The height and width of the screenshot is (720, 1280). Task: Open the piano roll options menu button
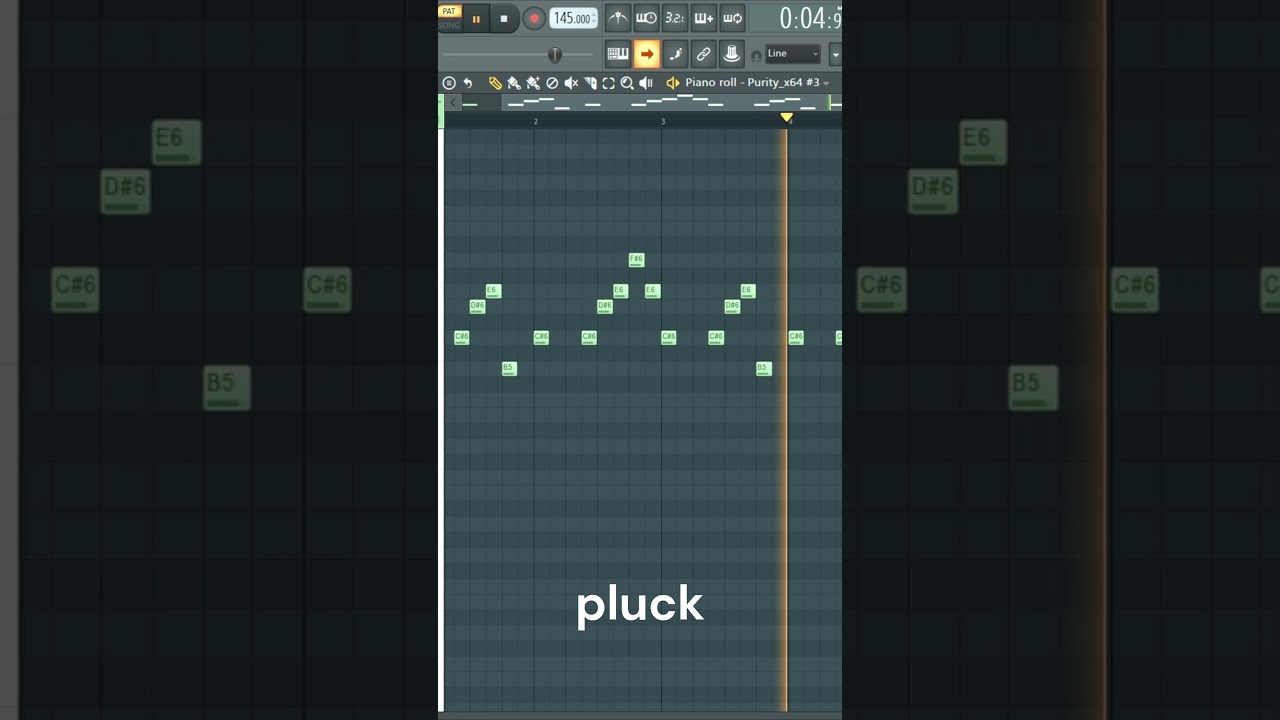[x=449, y=83]
